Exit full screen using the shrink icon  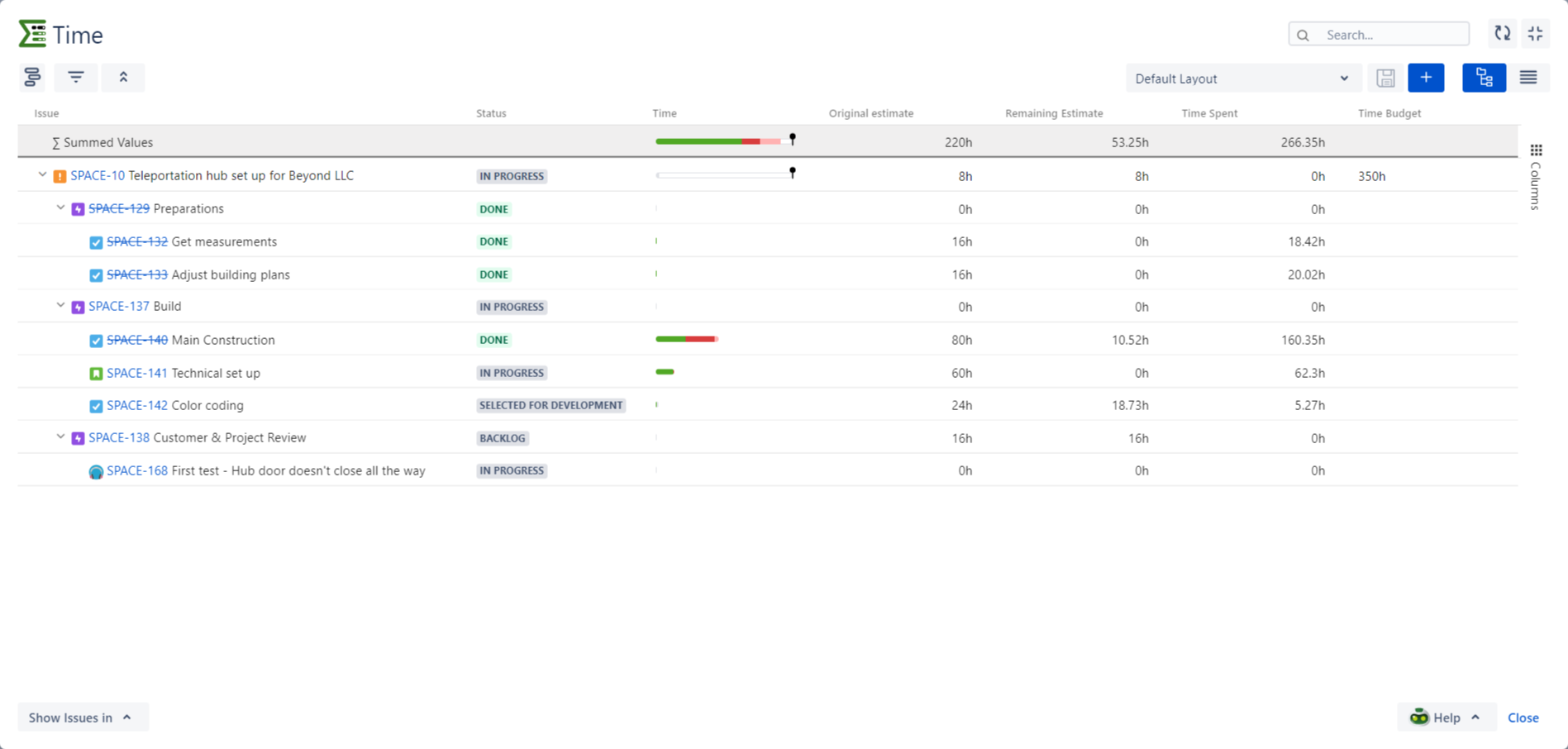pos(1536,34)
